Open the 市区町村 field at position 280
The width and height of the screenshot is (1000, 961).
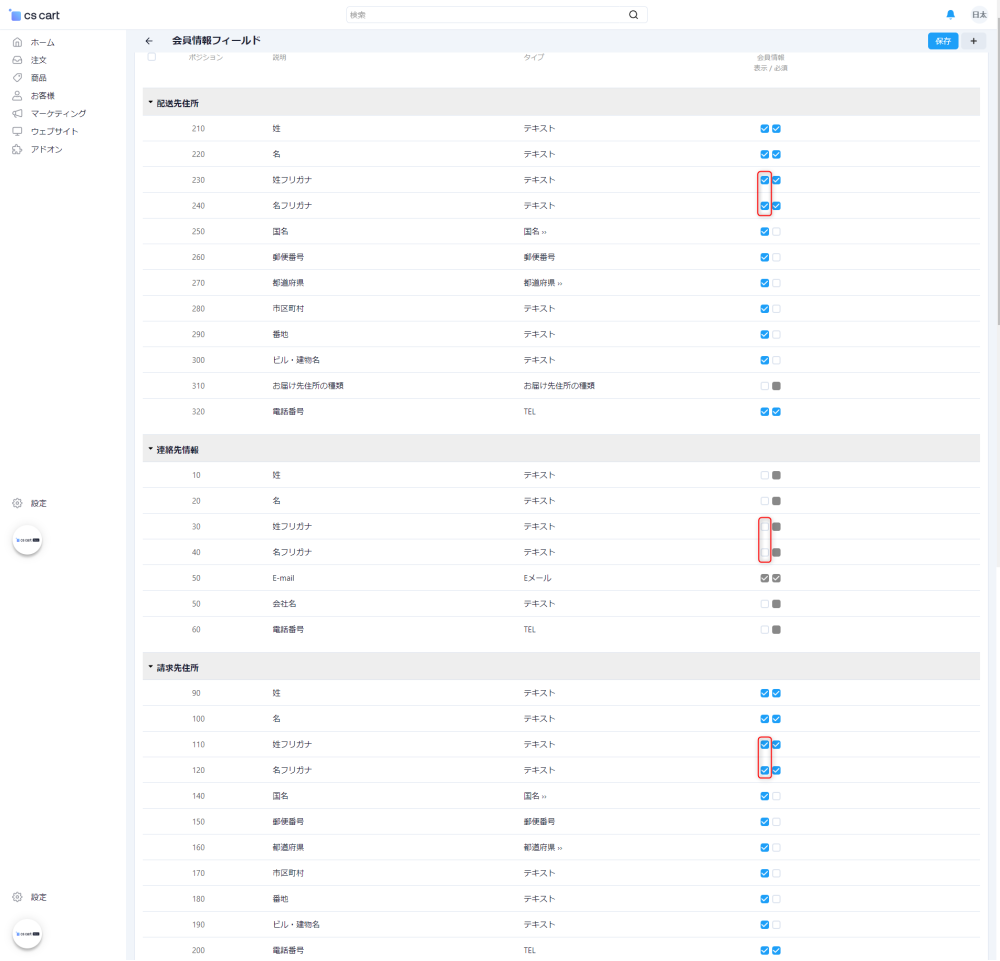point(288,309)
